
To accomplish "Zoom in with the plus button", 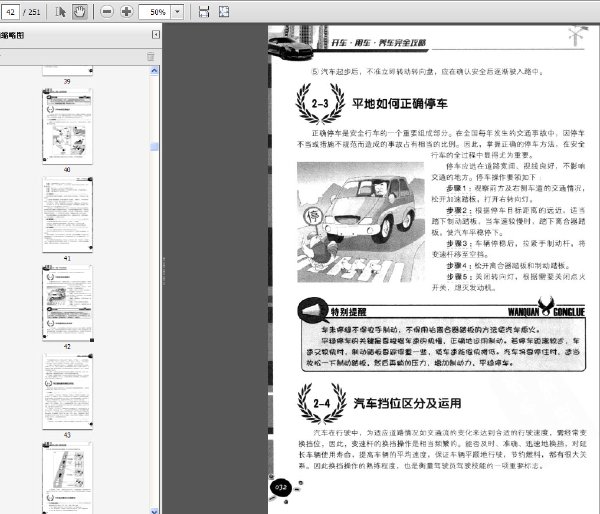I will [x=126, y=12].
